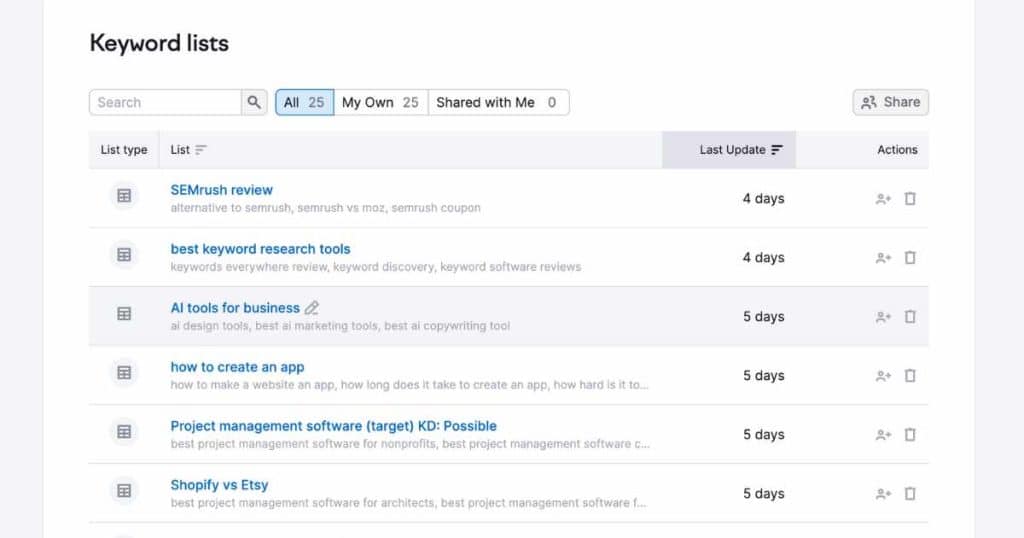This screenshot has height=538, width=1024.
Task: Select the All 25 tab
Action: (304, 103)
